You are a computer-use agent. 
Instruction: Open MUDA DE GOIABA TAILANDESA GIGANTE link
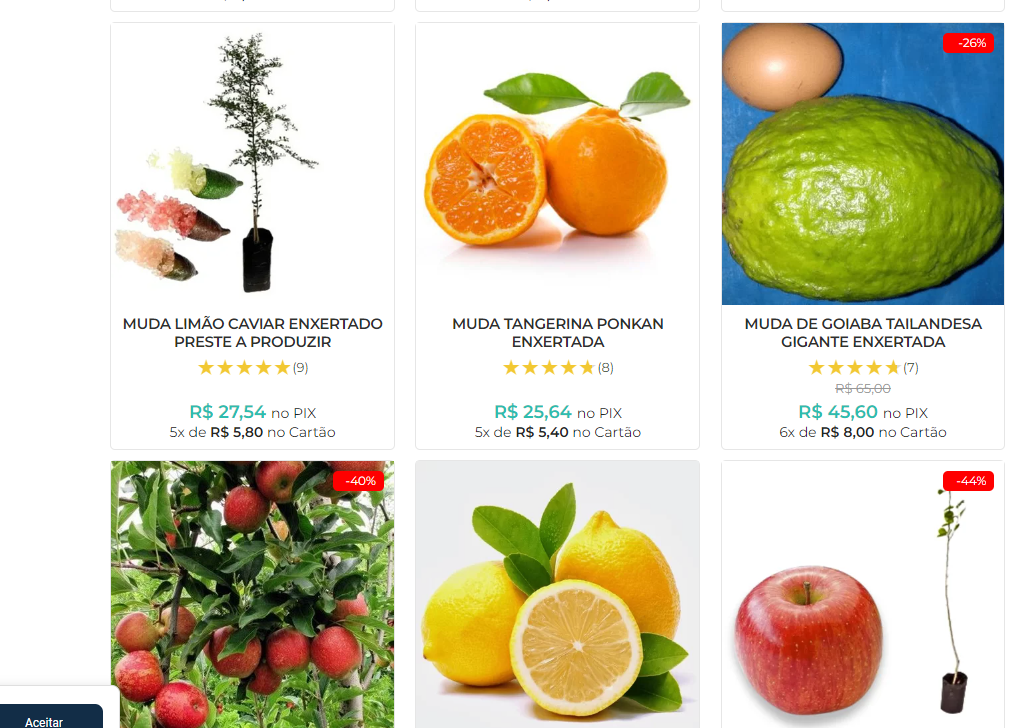[863, 333]
